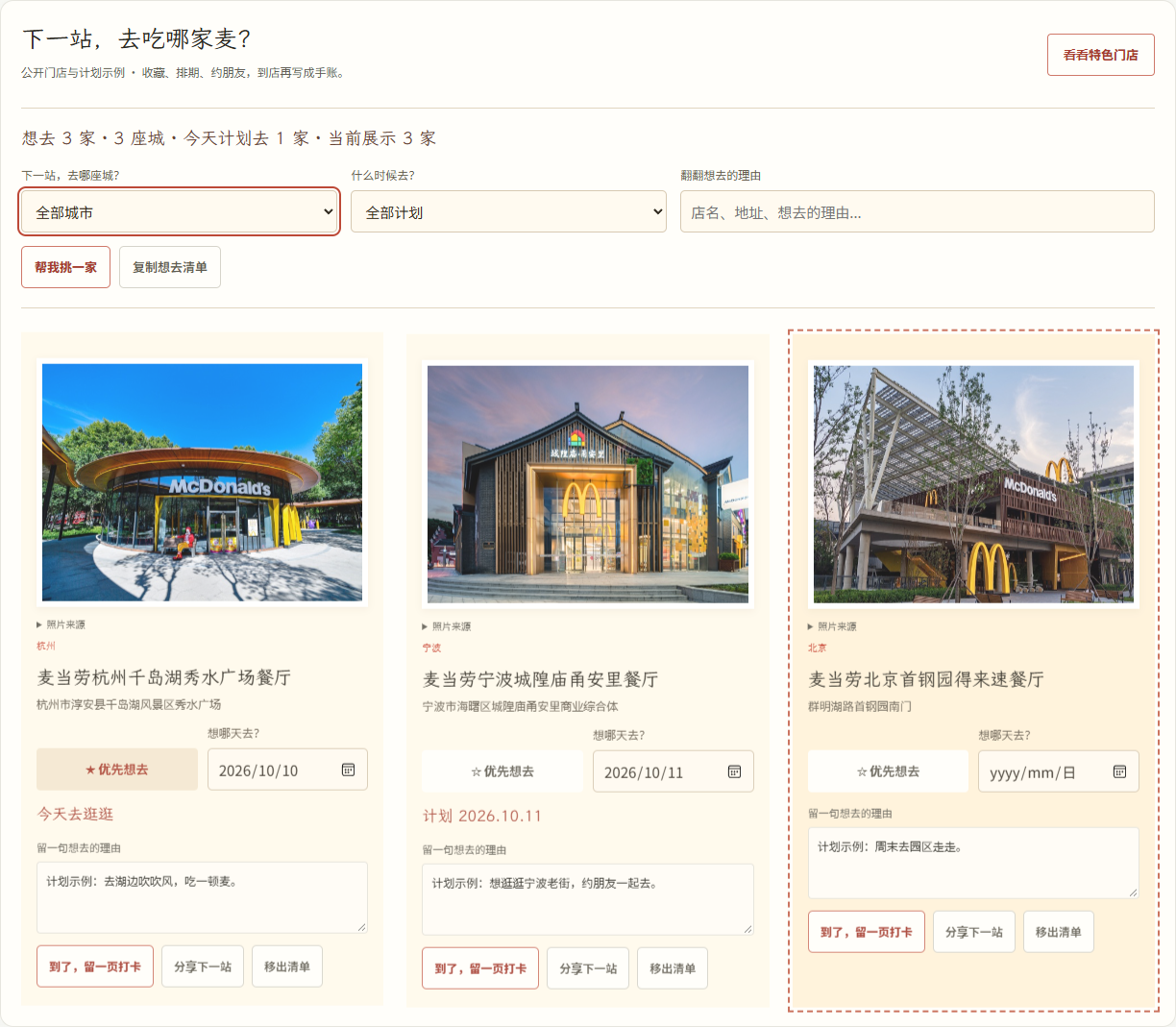Click 帮我挑一家 button
The height and width of the screenshot is (1027, 1176).
[66, 267]
